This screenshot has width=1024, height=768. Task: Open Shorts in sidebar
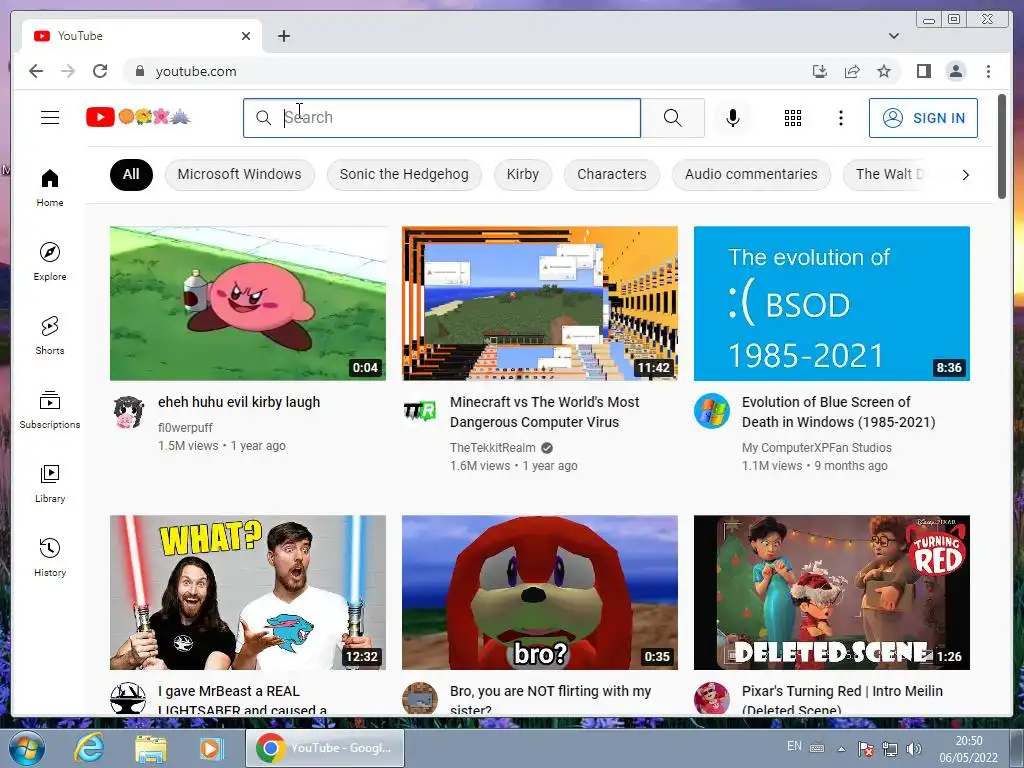[x=50, y=336]
